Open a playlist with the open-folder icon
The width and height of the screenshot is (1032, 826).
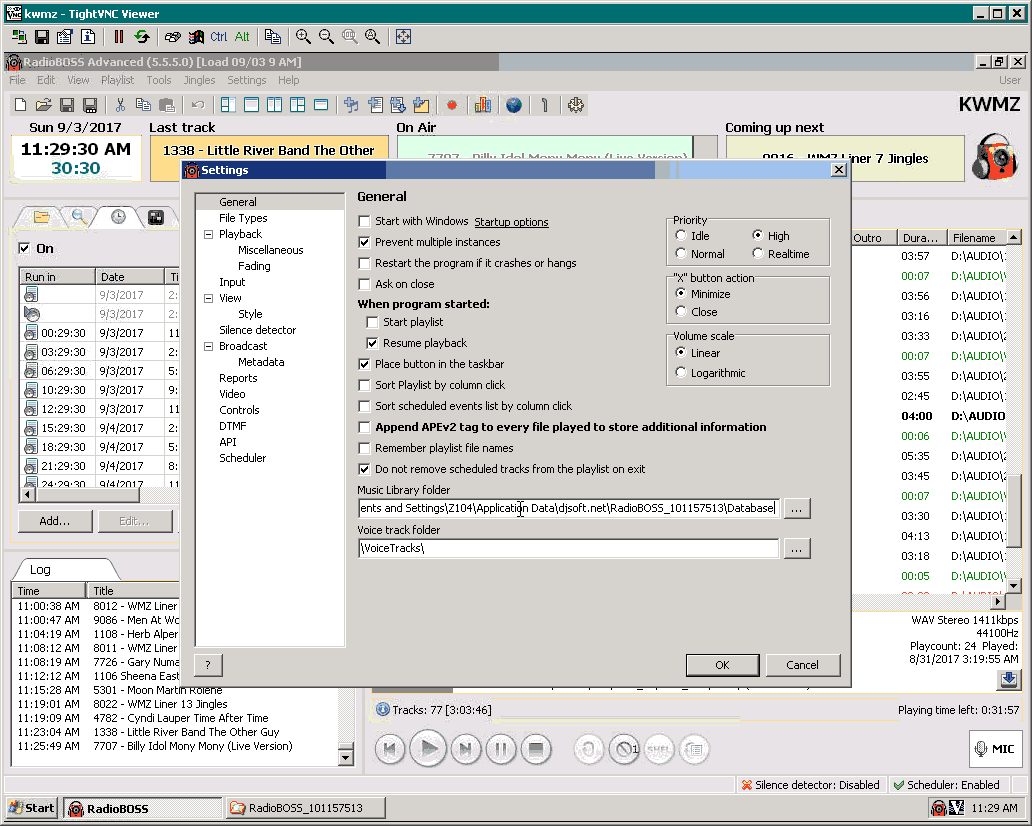[43, 105]
